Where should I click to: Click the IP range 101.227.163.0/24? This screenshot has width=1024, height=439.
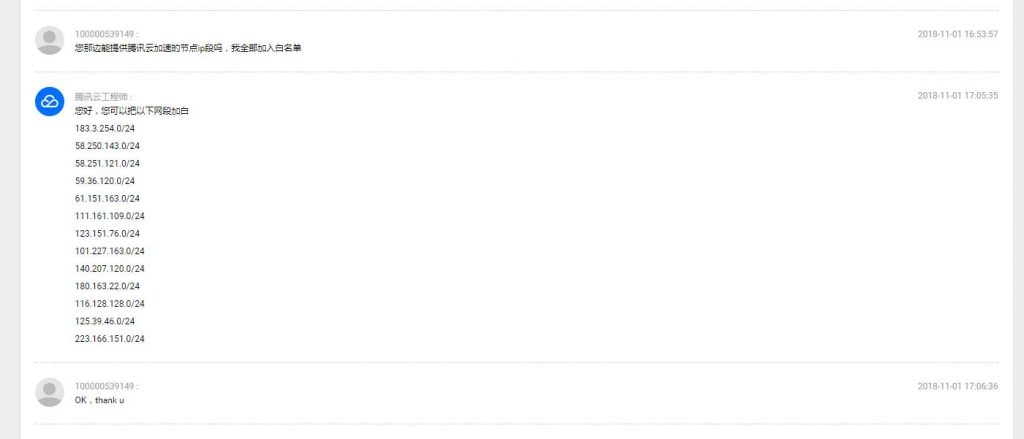[x=110, y=251]
